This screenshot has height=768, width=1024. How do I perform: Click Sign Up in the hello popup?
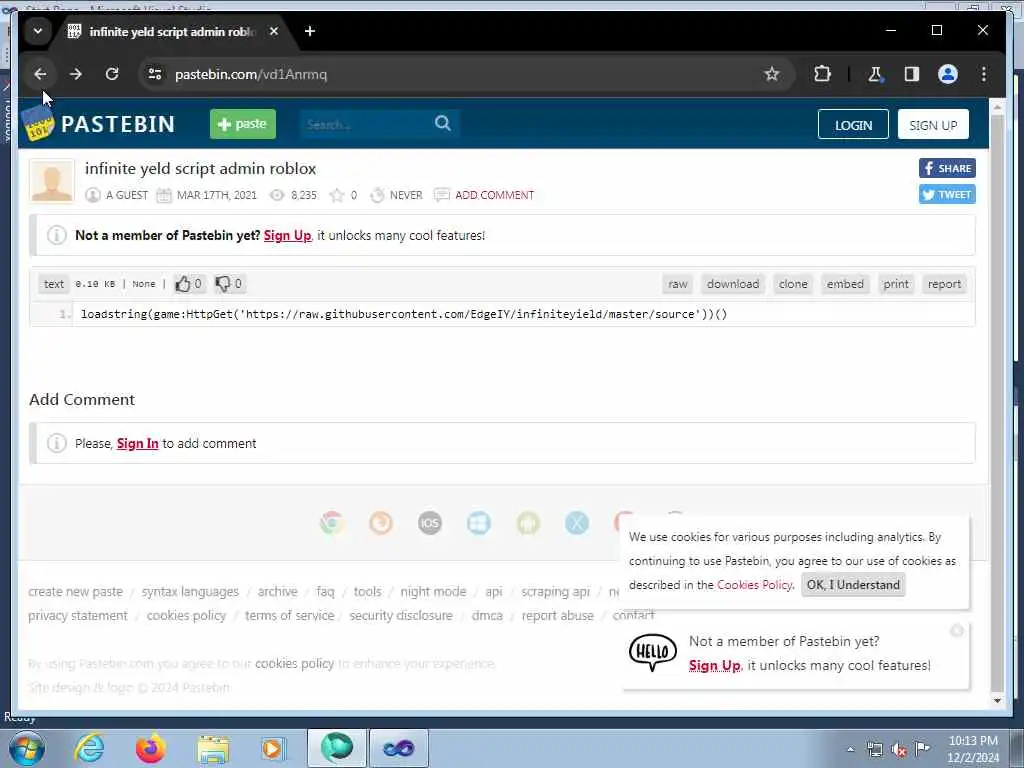[x=714, y=665]
